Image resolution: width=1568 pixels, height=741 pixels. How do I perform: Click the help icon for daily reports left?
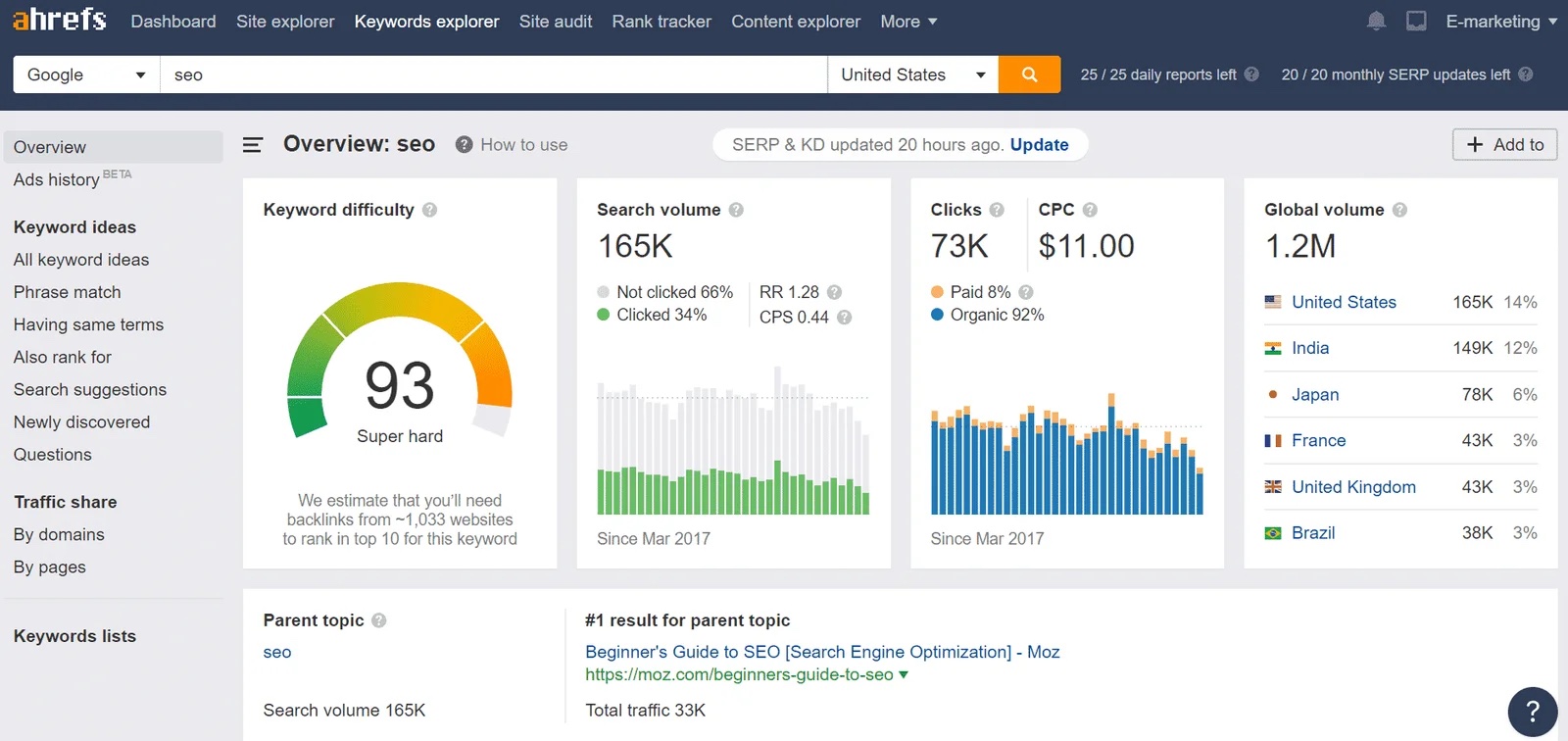[x=1251, y=74]
